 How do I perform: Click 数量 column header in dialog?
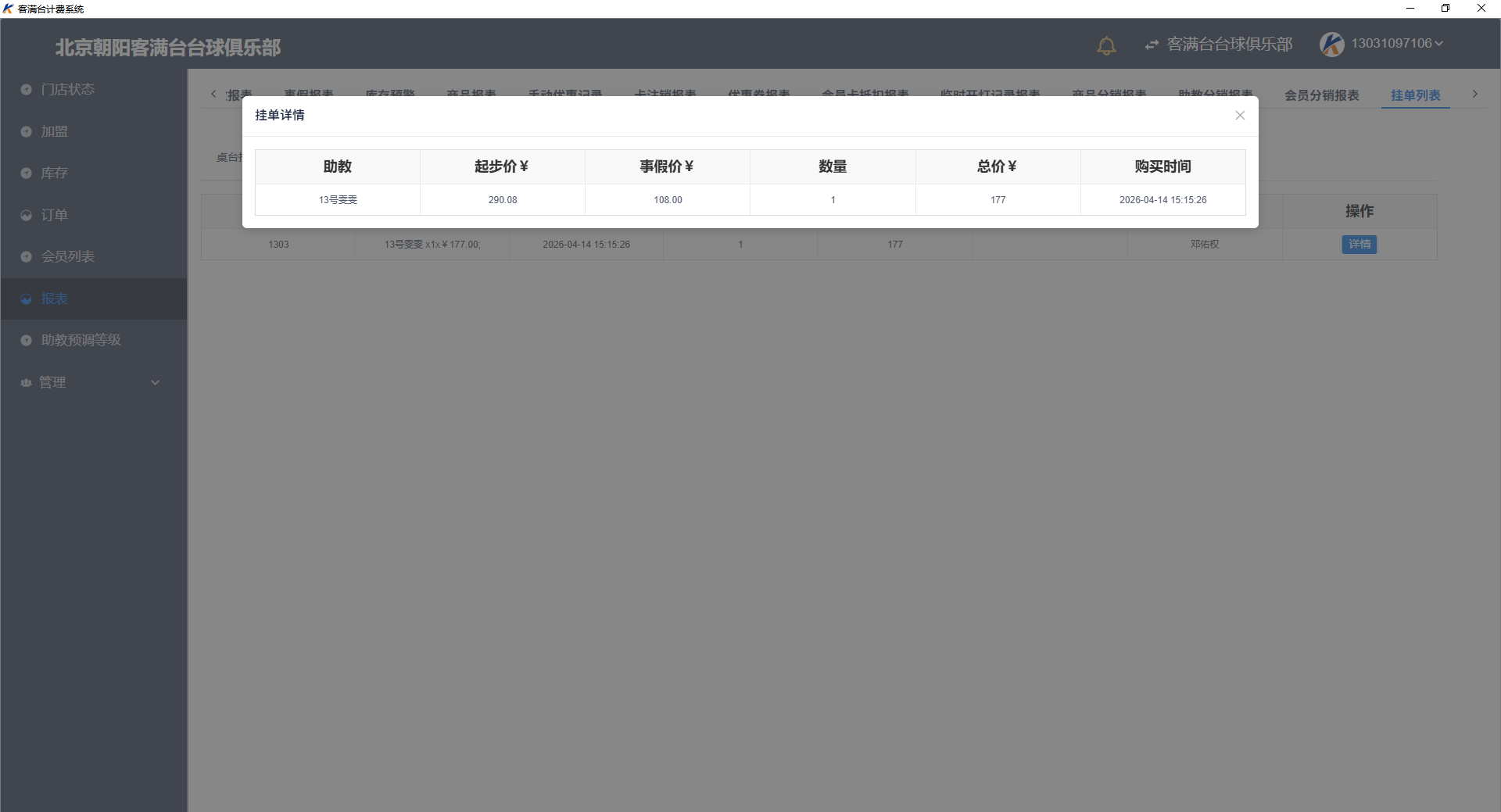pos(833,166)
